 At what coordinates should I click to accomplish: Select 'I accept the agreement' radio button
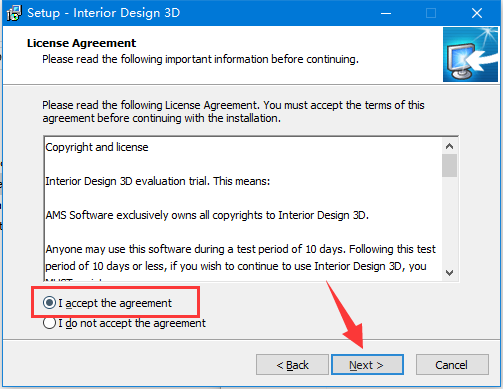pos(49,303)
